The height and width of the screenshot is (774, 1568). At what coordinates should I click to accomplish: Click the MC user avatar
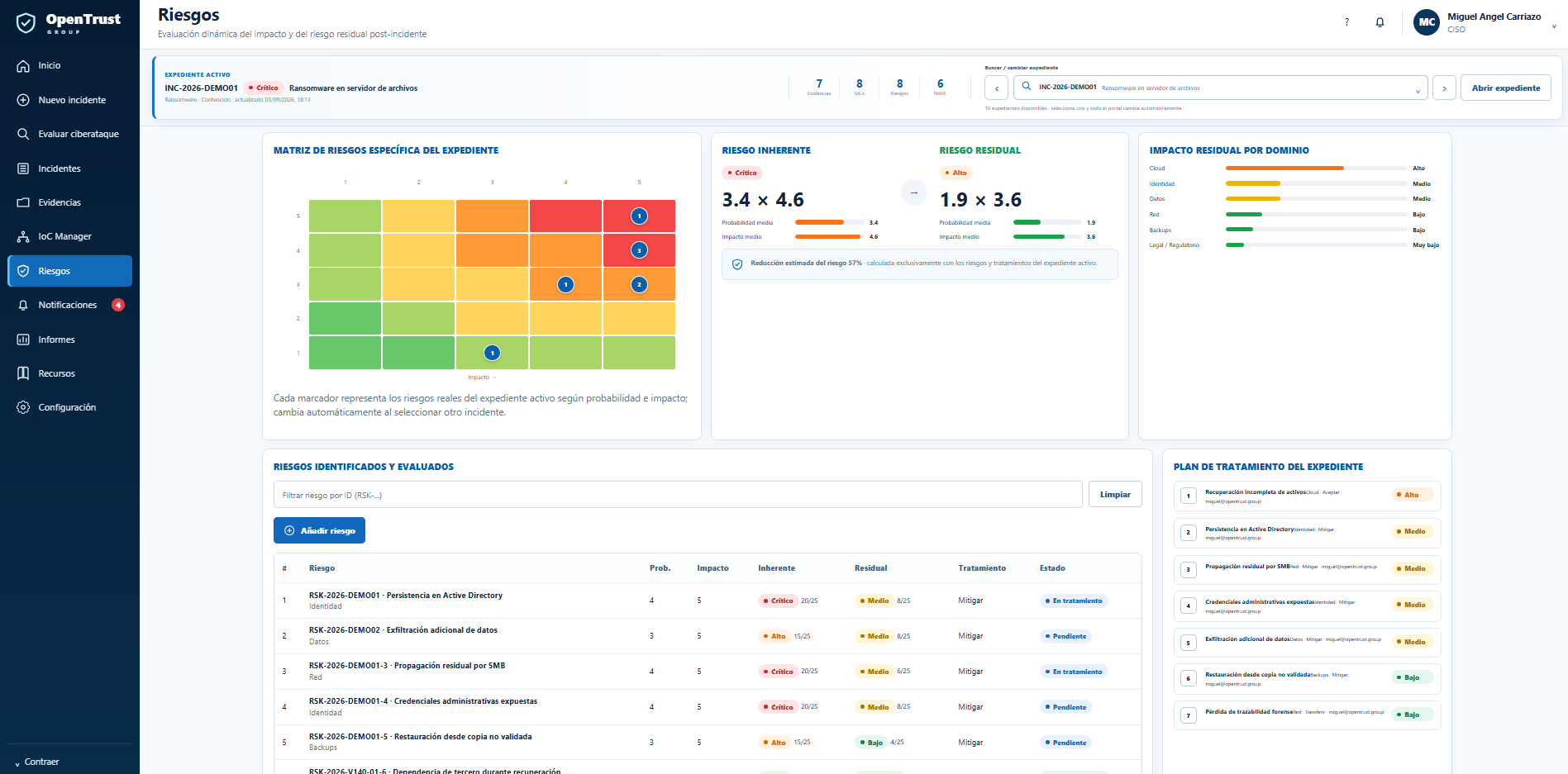click(1427, 22)
